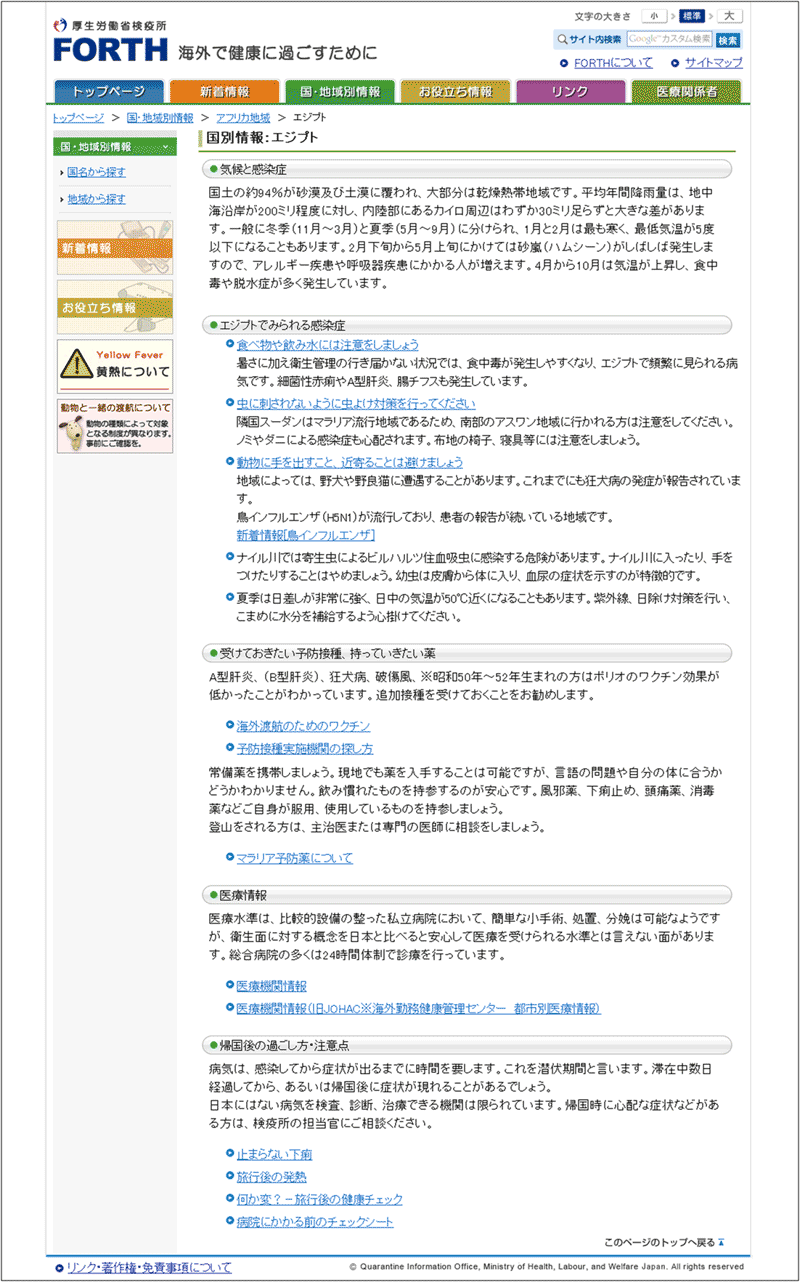Click the 国別情報:エジプト page title
Viewport: 800px width, 1282px height.
point(263,137)
